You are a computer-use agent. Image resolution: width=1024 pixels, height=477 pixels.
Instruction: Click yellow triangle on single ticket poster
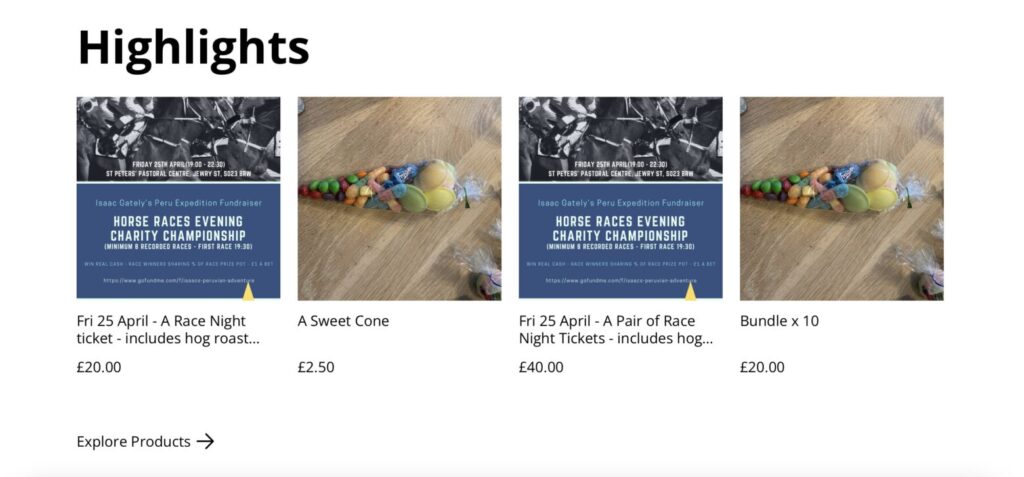tap(248, 291)
